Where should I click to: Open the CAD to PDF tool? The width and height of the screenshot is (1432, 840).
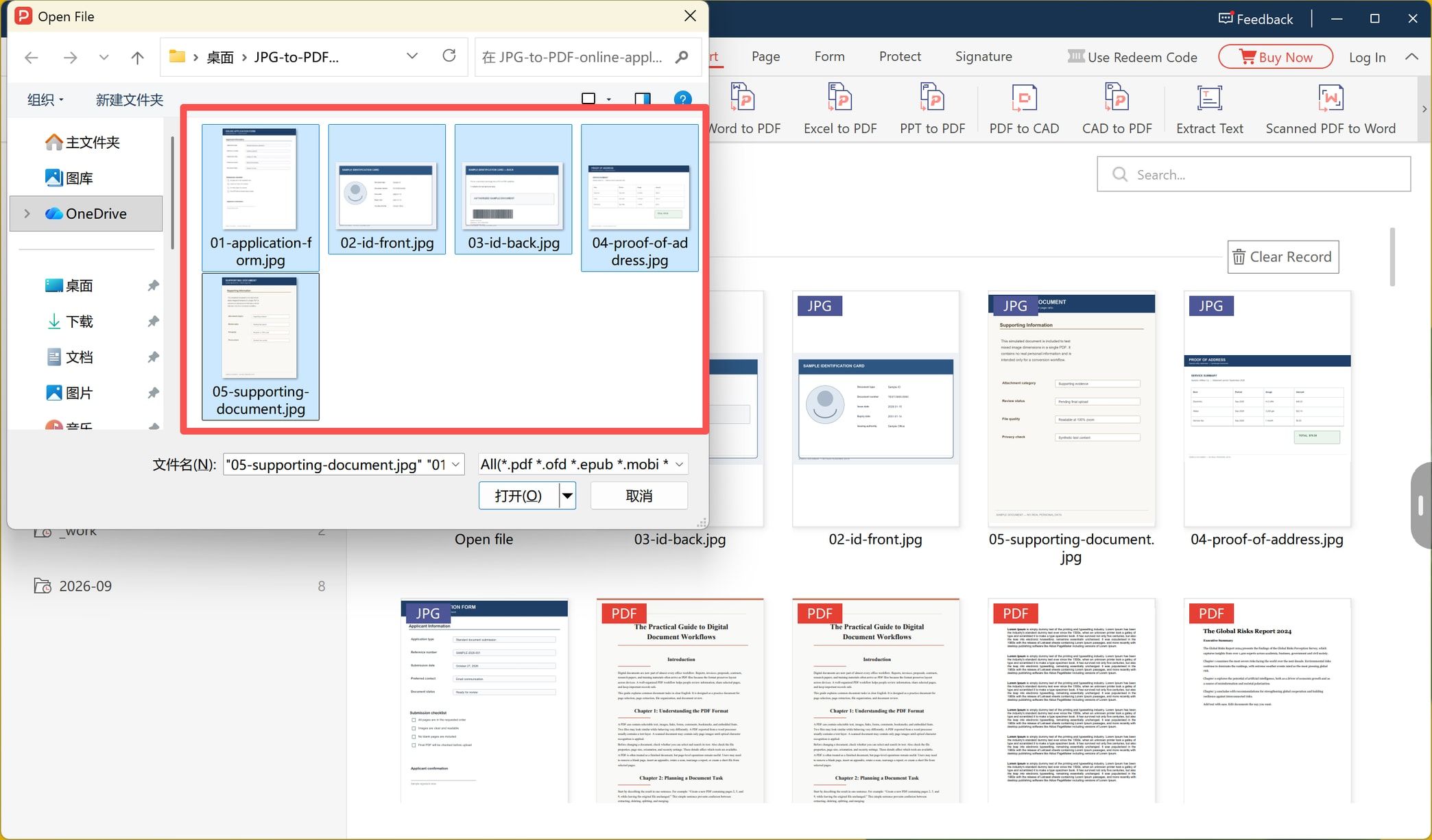pyautogui.click(x=1117, y=108)
